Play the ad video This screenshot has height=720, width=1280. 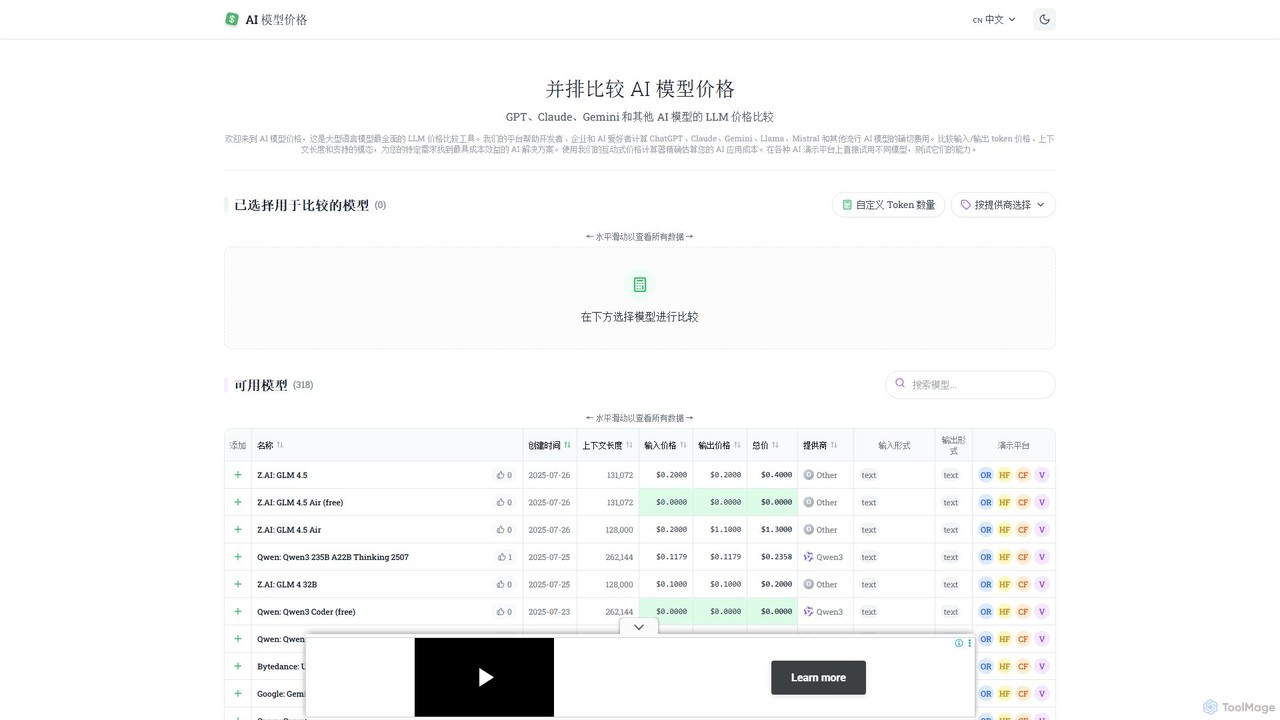[x=485, y=677]
